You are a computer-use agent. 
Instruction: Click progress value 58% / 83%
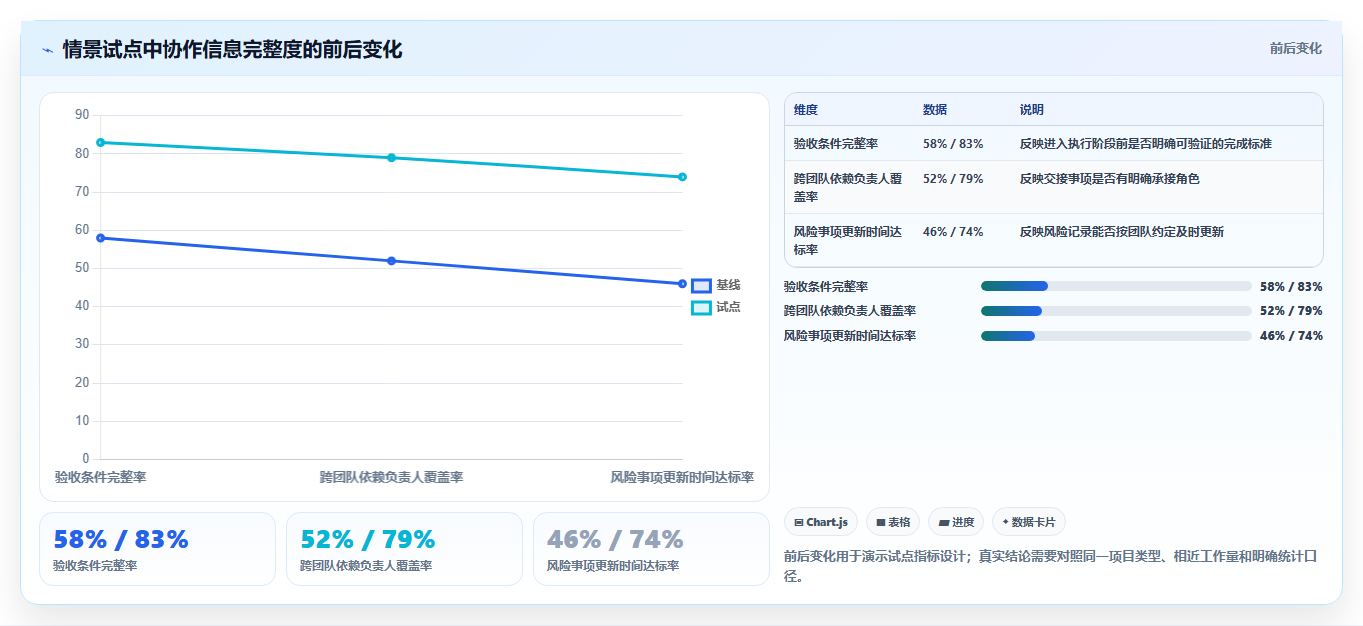point(1291,286)
